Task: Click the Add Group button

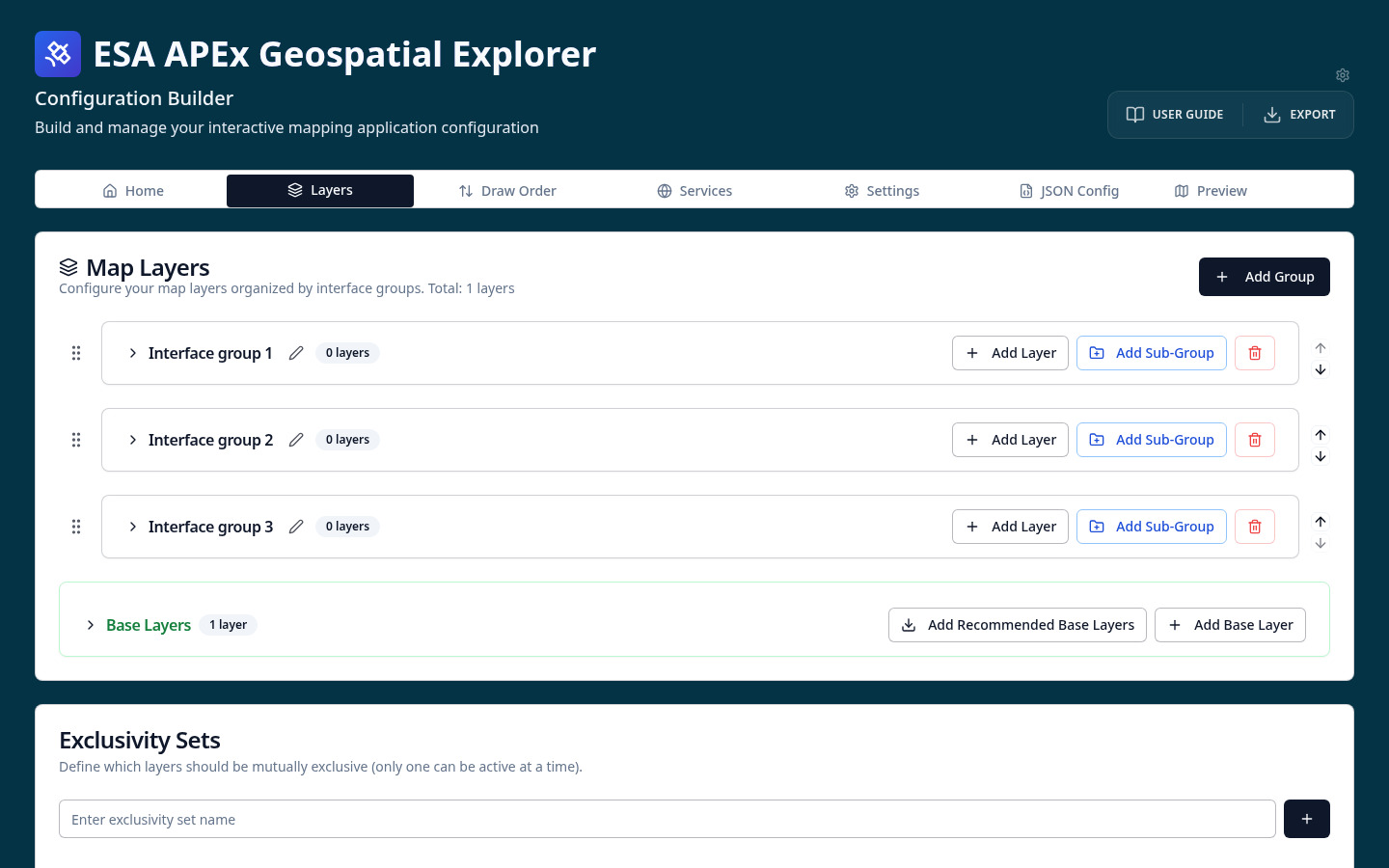Action: [1265, 277]
